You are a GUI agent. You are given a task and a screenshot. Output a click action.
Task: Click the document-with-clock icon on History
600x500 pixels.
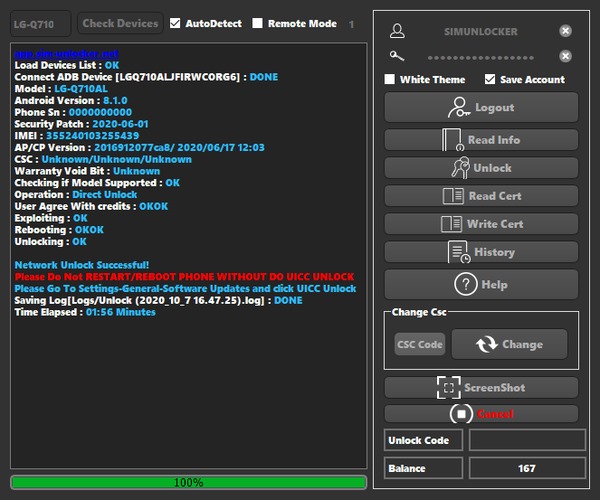click(x=459, y=252)
